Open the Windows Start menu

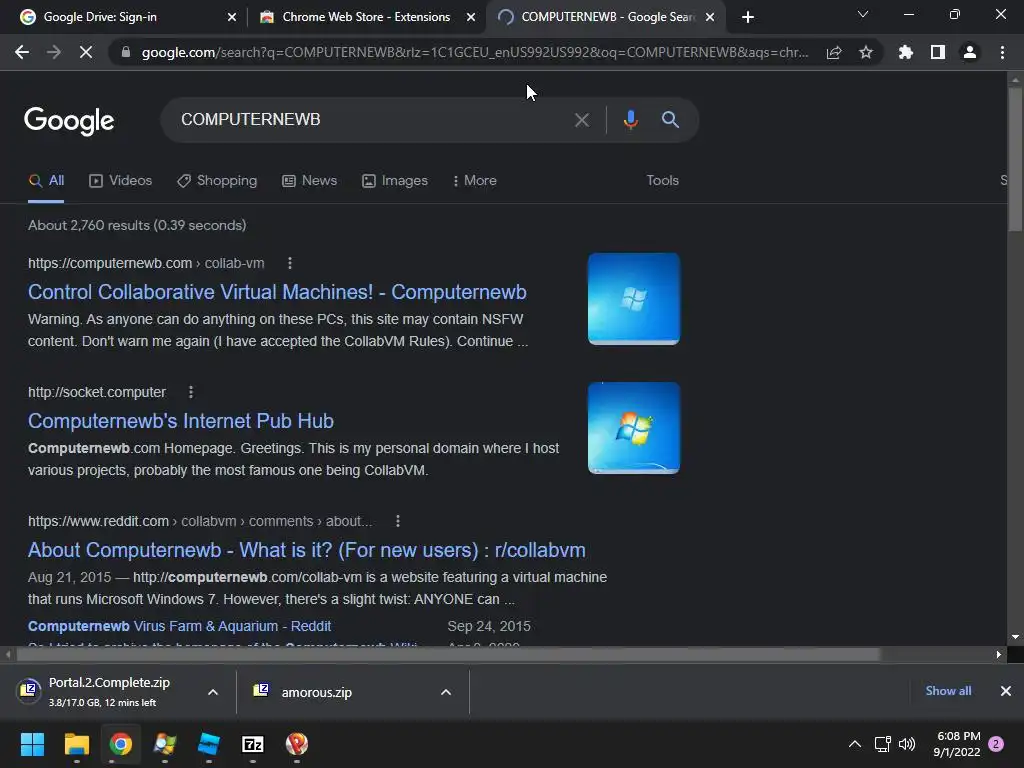pyautogui.click(x=32, y=744)
